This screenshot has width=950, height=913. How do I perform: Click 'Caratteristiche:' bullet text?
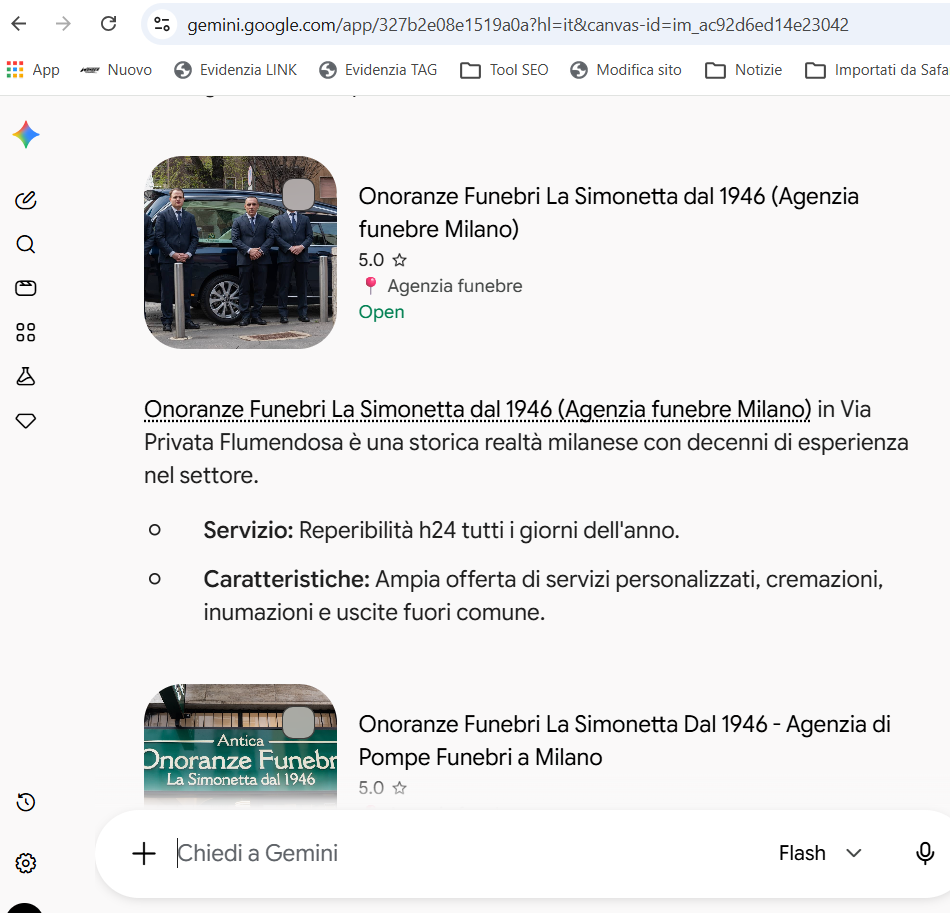287,579
